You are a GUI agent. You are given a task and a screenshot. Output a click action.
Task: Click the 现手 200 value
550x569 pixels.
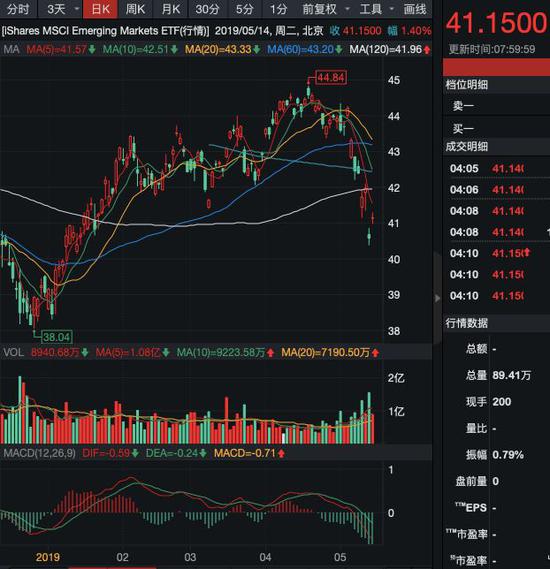502,402
